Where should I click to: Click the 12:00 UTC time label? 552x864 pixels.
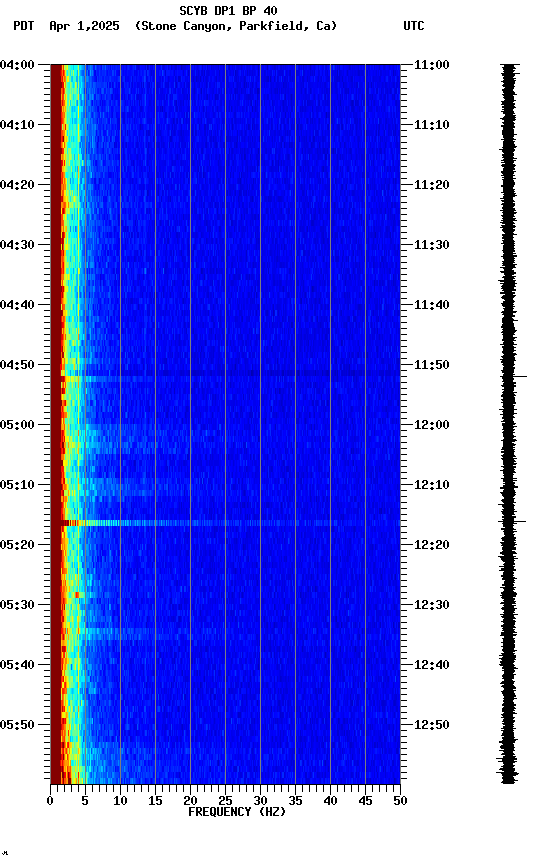coord(432,425)
